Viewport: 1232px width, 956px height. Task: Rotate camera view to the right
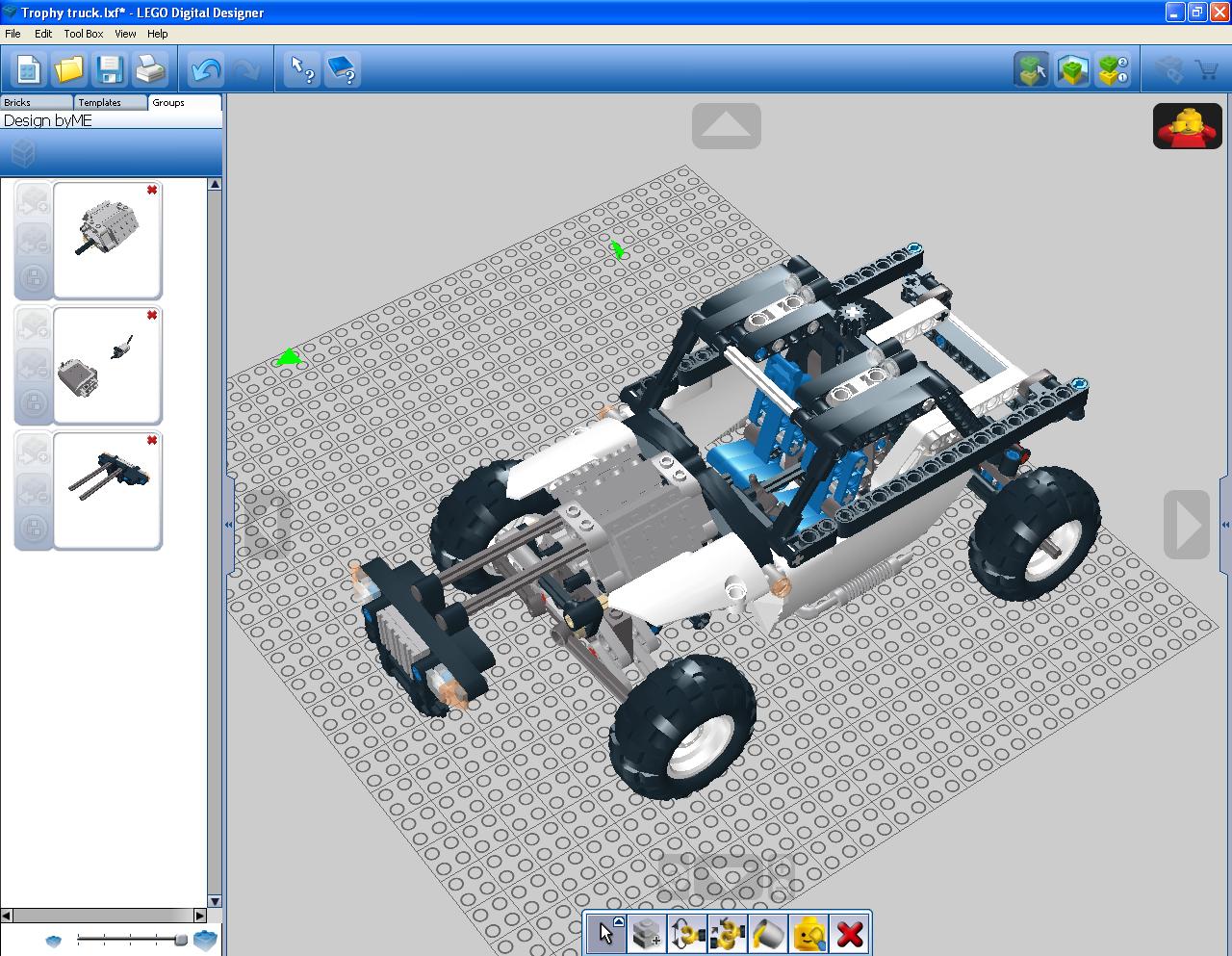pos(1187,525)
